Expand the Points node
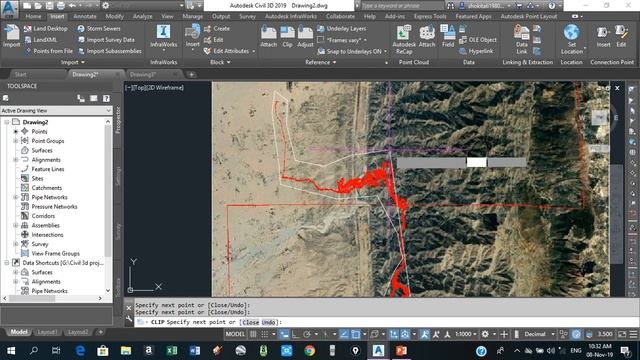 point(16,131)
